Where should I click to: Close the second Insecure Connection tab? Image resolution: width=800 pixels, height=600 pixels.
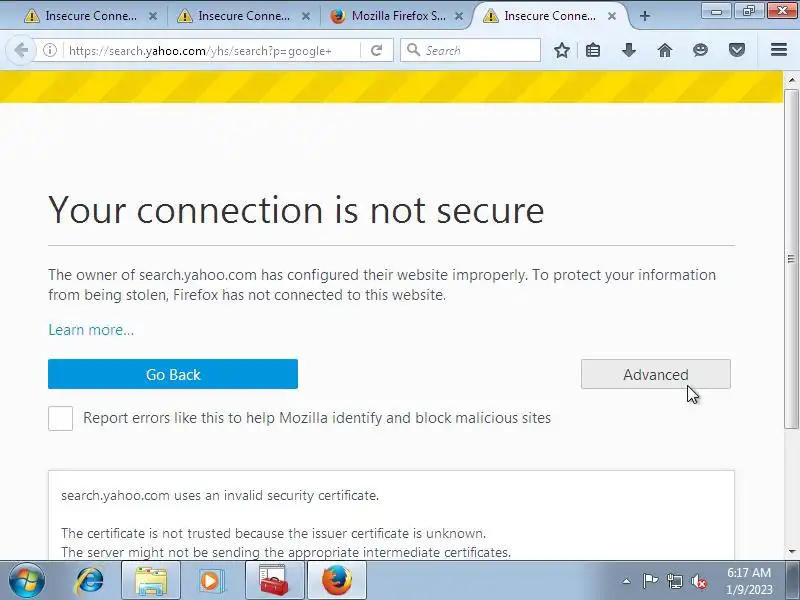point(306,16)
